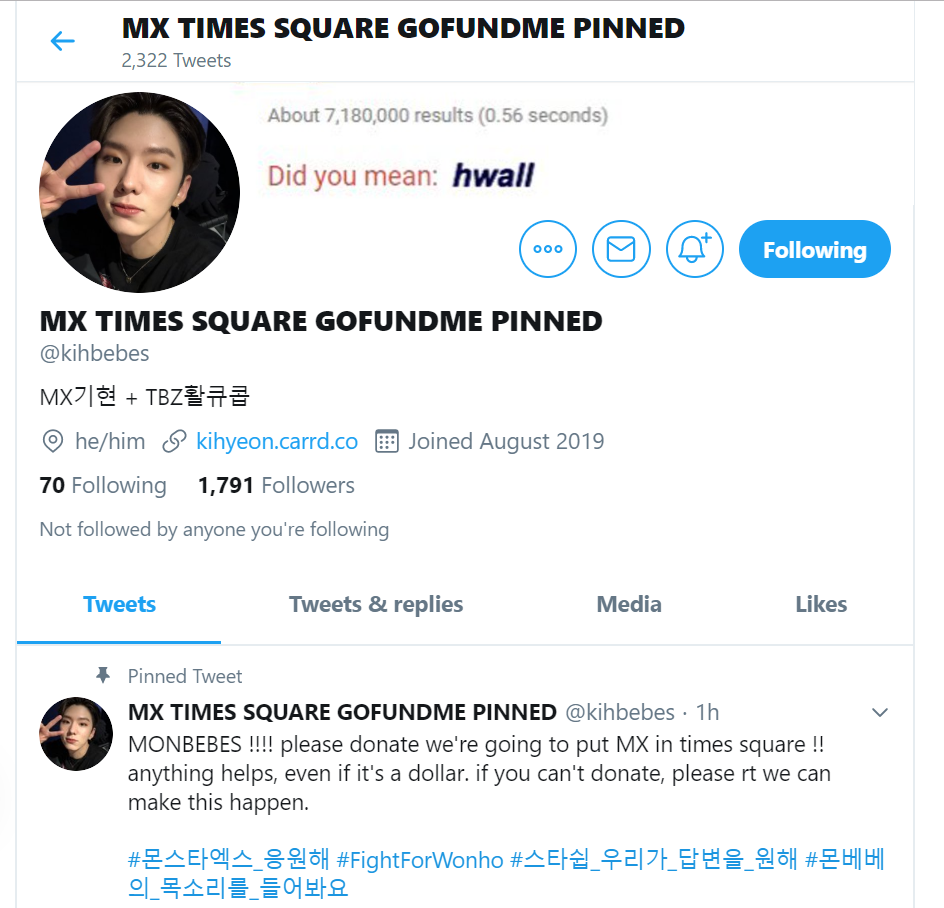
Task: Switch to the Tweets & replies tab
Action: [x=376, y=604]
